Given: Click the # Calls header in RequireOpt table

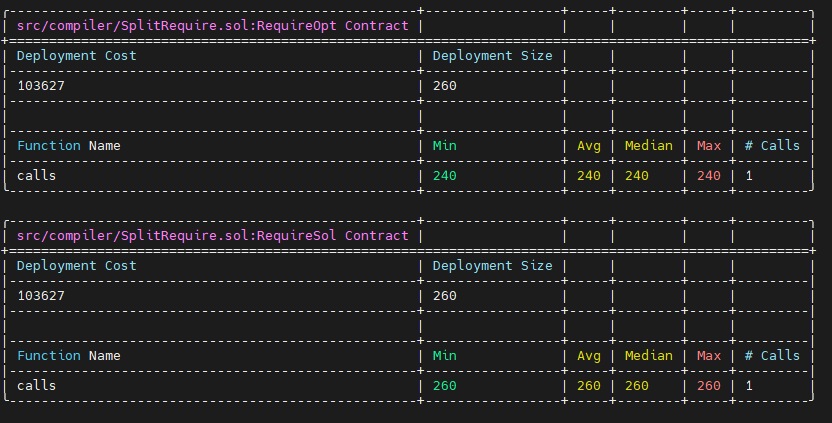Looking at the screenshot, I should 772,145.
